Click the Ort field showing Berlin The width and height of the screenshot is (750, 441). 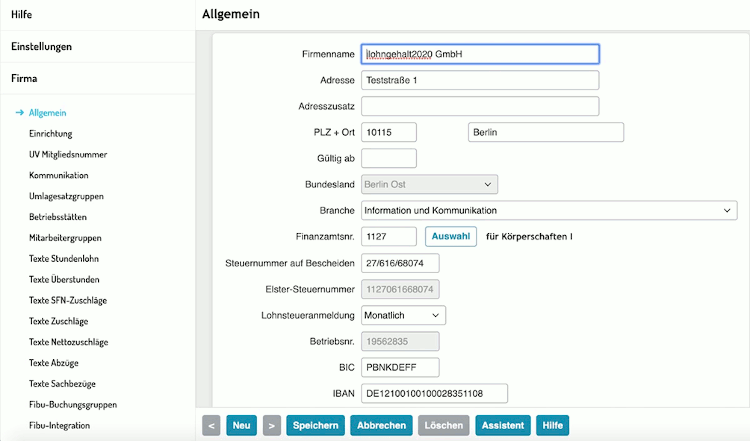click(x=546, y=132)
